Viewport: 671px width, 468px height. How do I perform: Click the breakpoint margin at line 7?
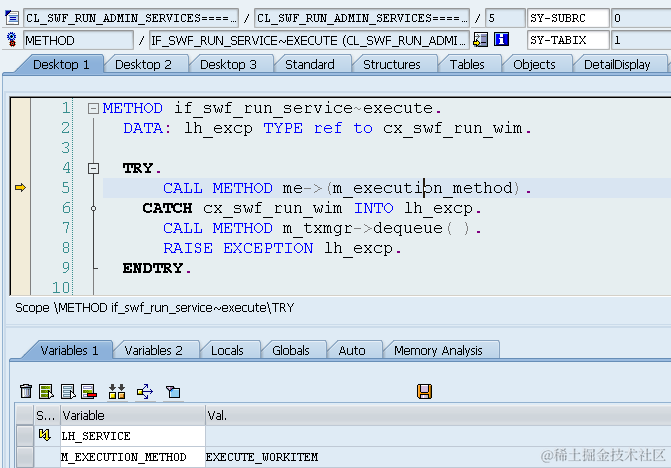coord(20,228)
